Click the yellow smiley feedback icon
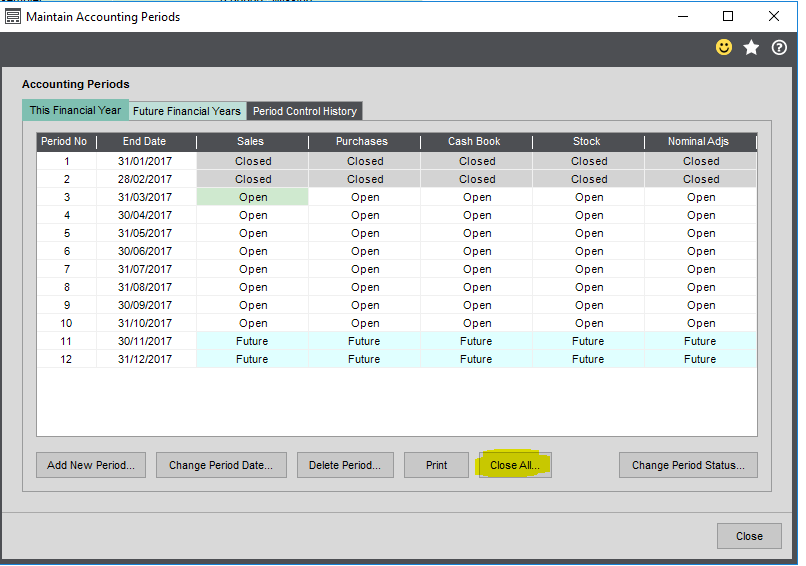This screenshot has width=806, height=566. point(724,47)
